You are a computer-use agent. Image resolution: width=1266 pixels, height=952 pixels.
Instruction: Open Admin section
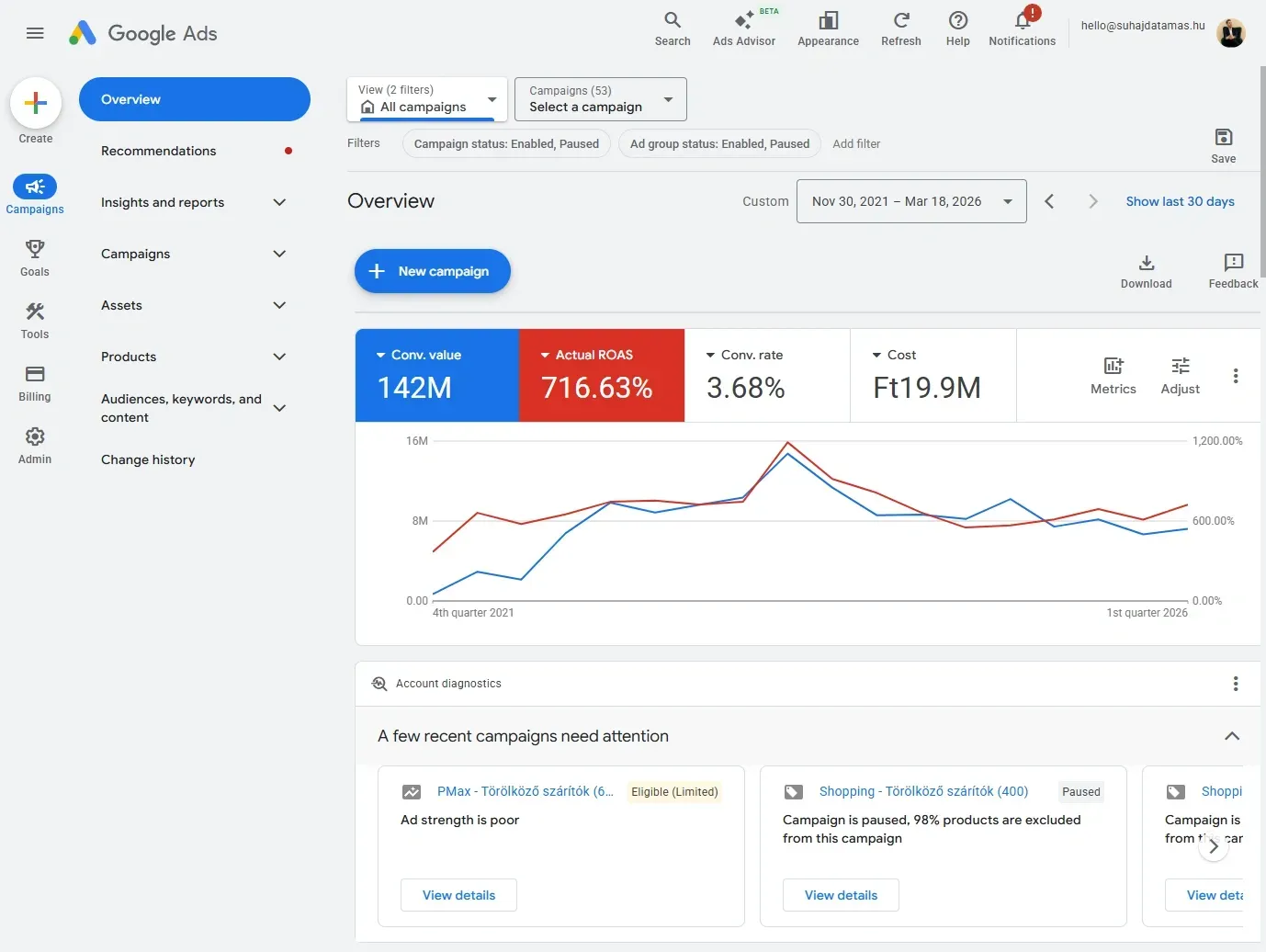(x=35, y=445)
